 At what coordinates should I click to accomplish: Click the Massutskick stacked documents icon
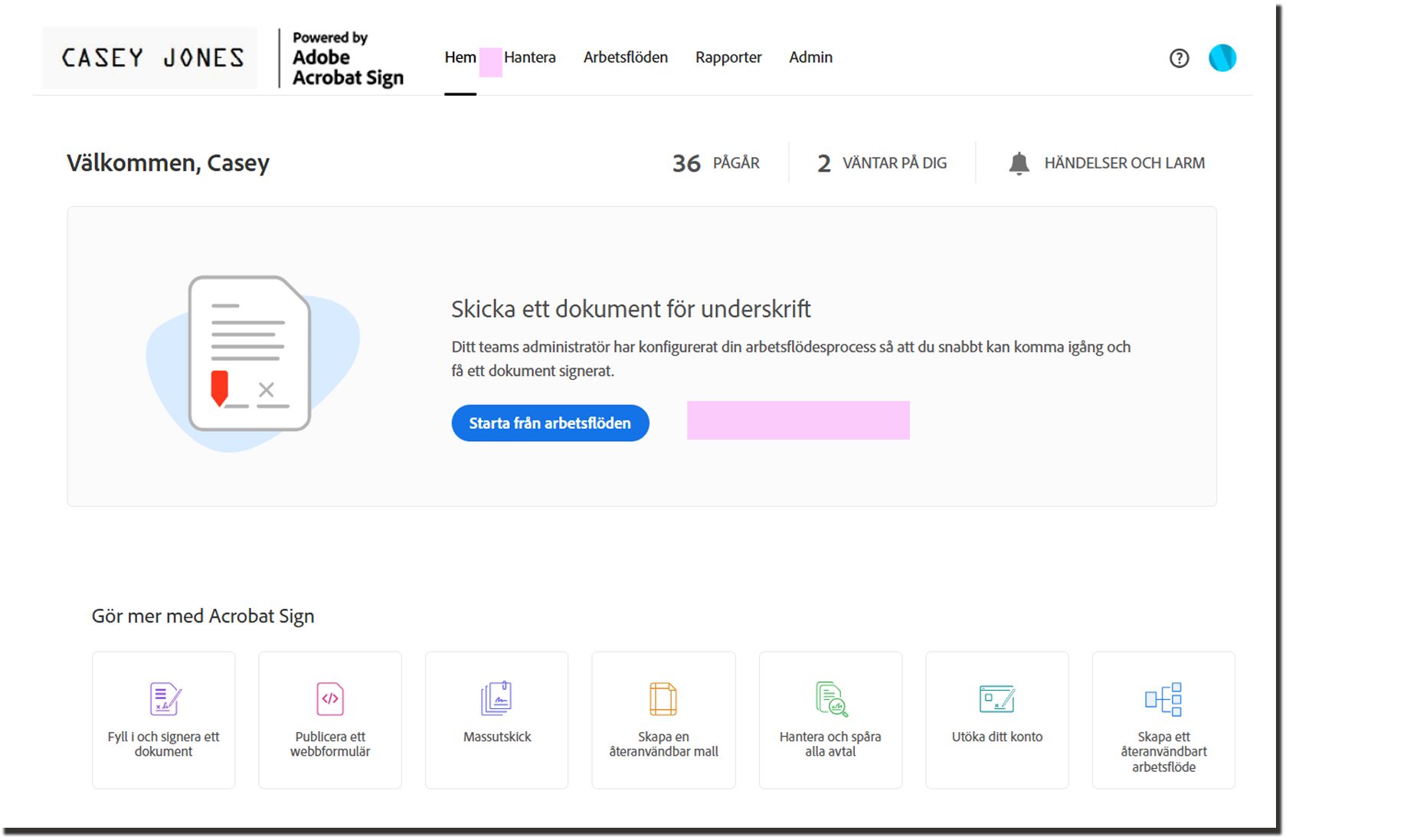(x=496, y=698)
